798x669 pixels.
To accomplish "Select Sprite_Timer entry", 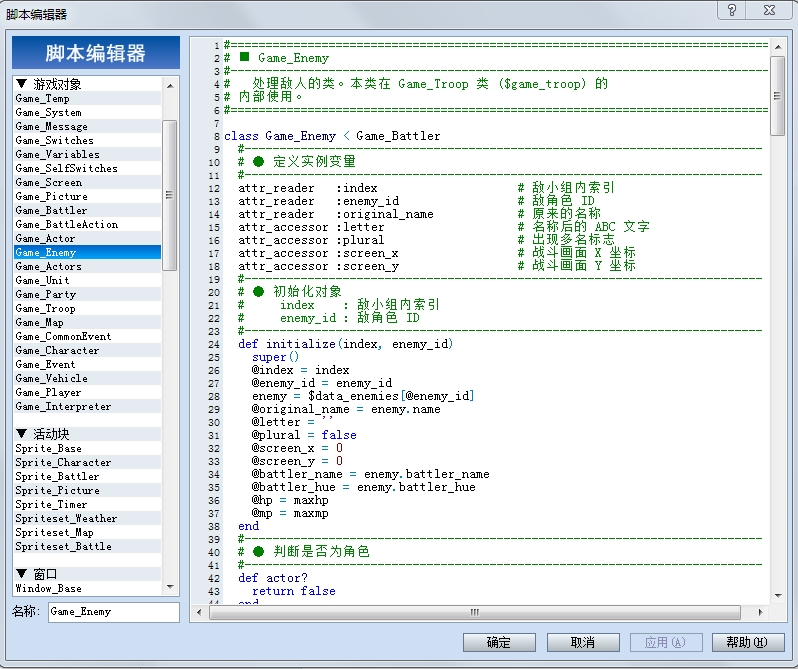I will coord(87,504).
